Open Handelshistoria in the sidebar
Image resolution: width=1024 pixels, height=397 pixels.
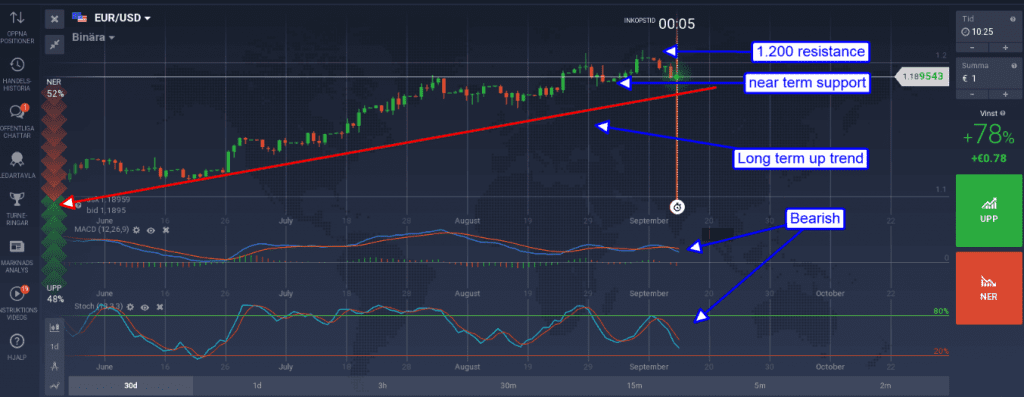[18, 72]
